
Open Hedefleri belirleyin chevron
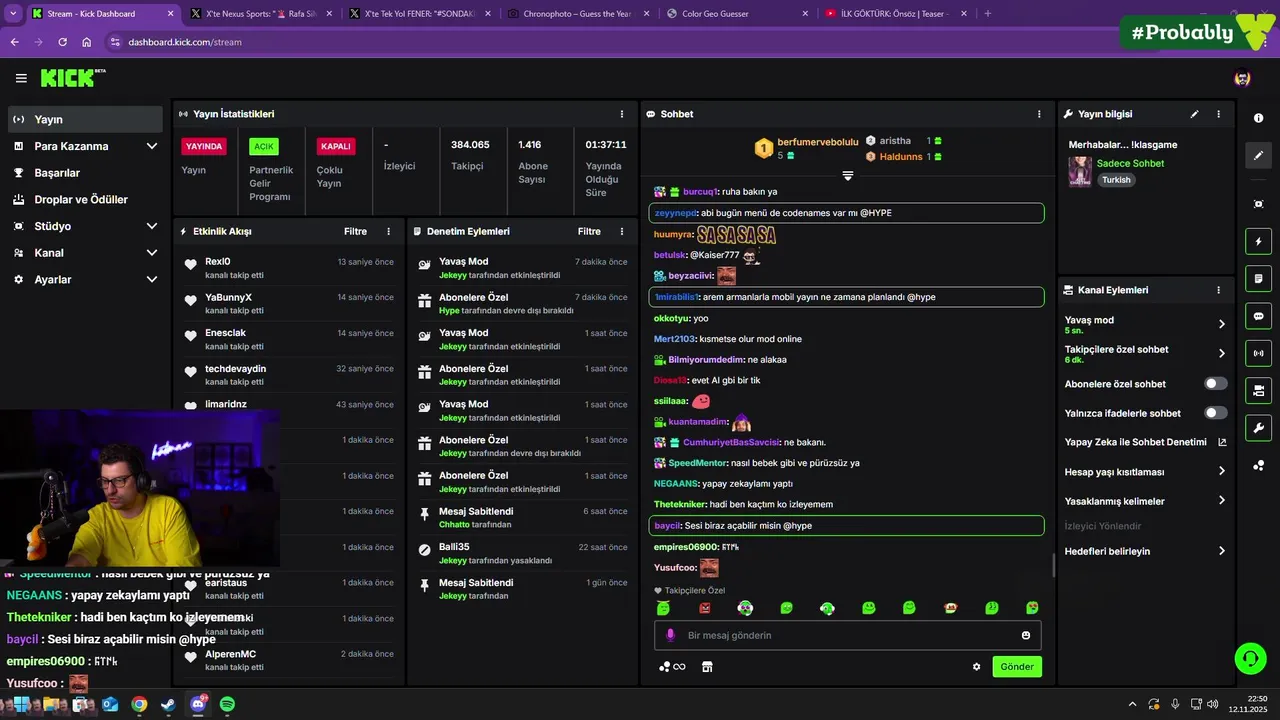[x=1221, y=551]
